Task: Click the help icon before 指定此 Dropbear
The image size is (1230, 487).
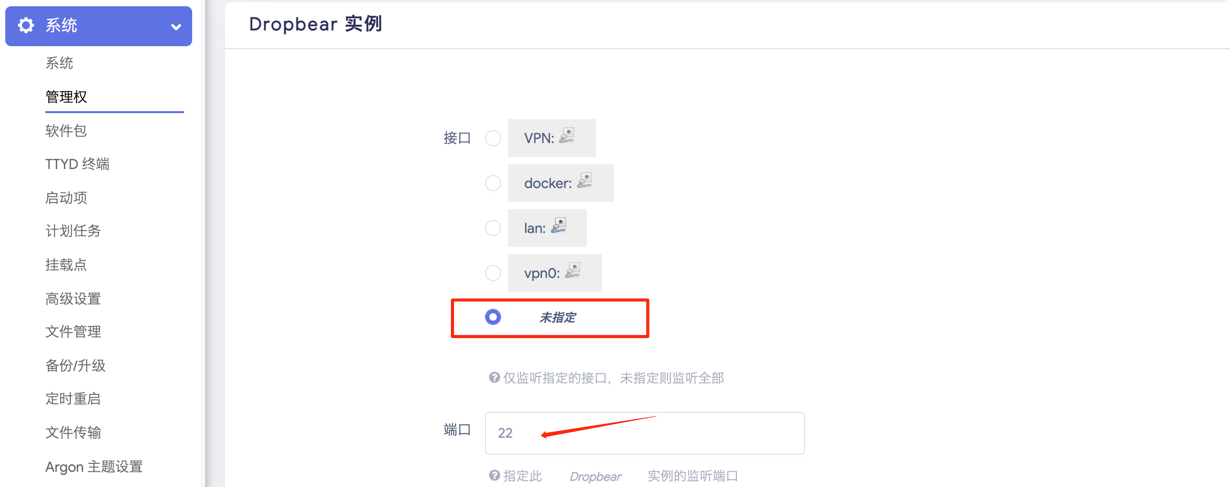Action: 494,475
